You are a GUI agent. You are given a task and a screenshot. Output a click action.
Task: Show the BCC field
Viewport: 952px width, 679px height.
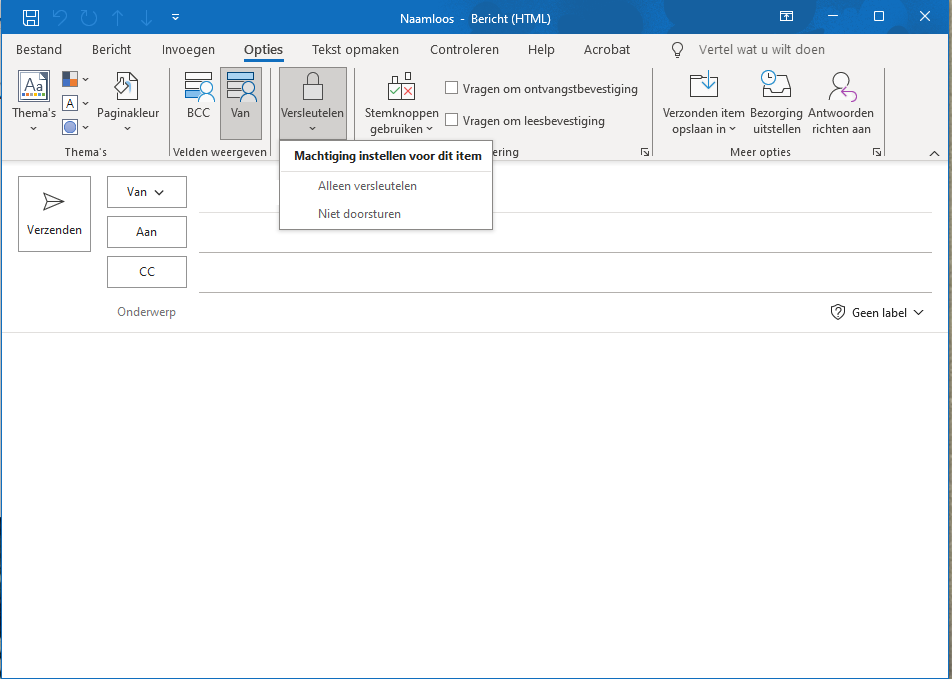click(199, 96)
